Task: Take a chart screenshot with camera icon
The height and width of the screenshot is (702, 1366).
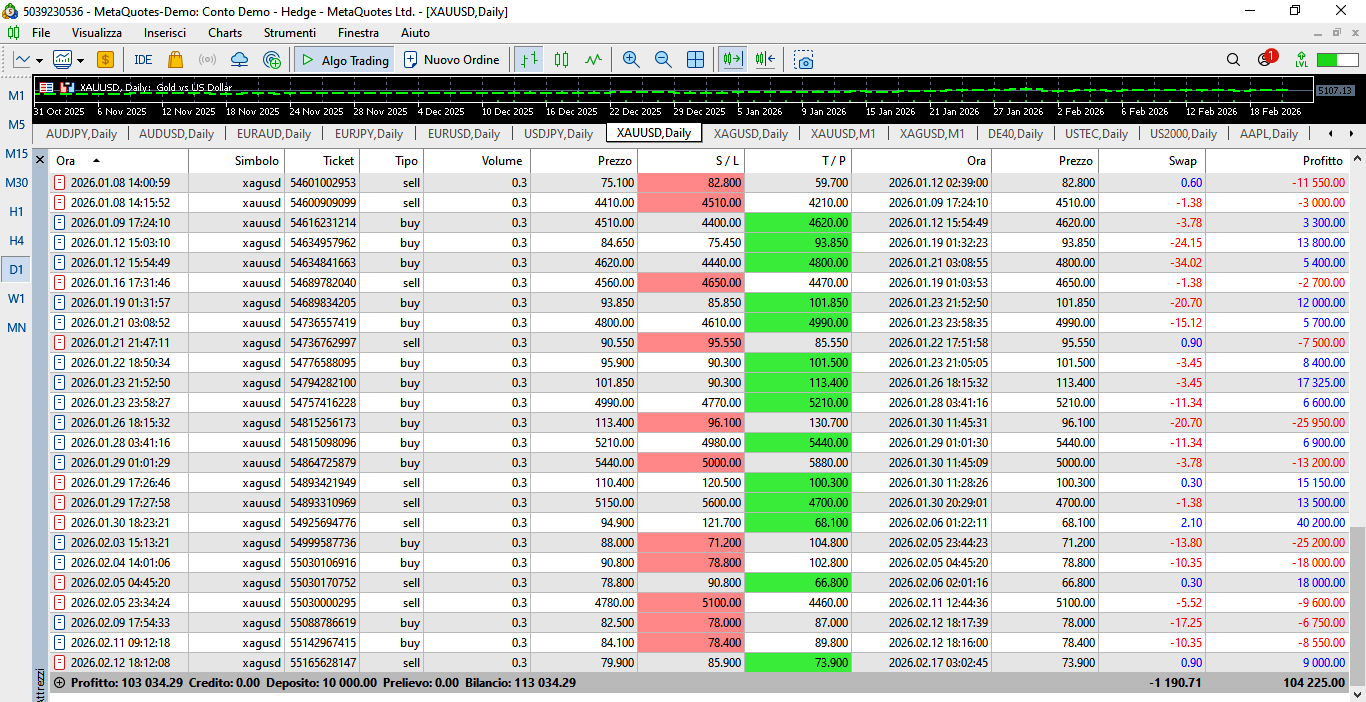Action: click(804, 60)
